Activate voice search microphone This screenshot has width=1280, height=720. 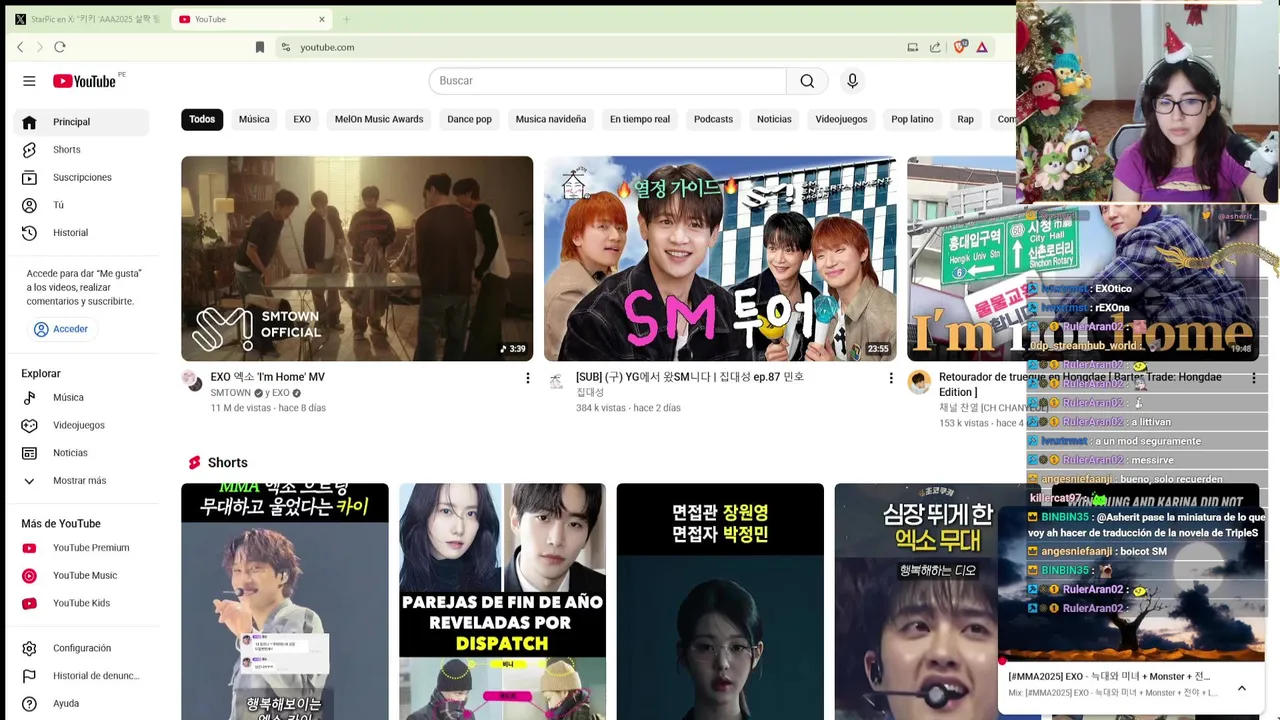[x=852, y=81]
